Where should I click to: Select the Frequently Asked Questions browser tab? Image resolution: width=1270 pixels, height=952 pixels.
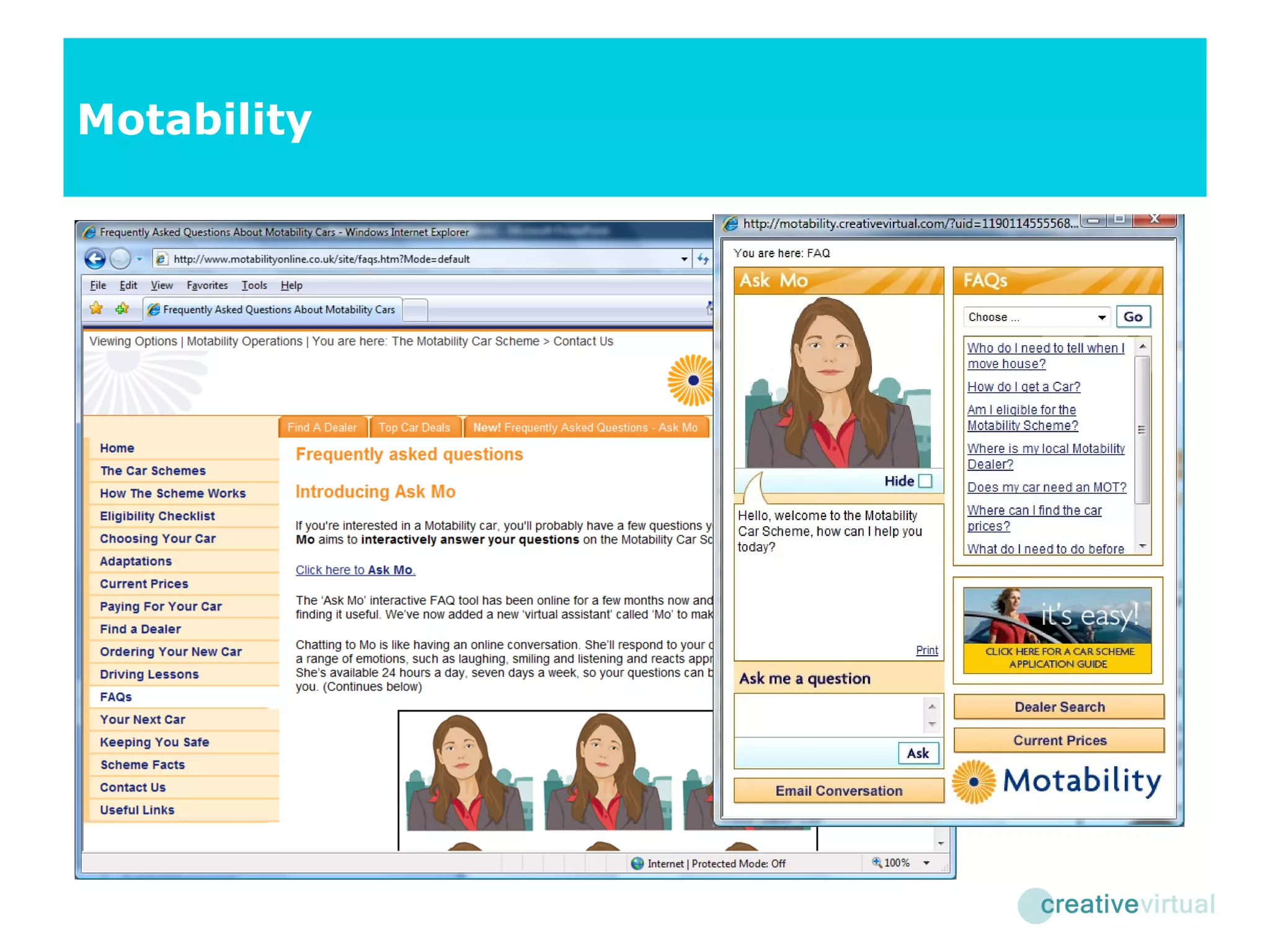(x=272, y=309)
